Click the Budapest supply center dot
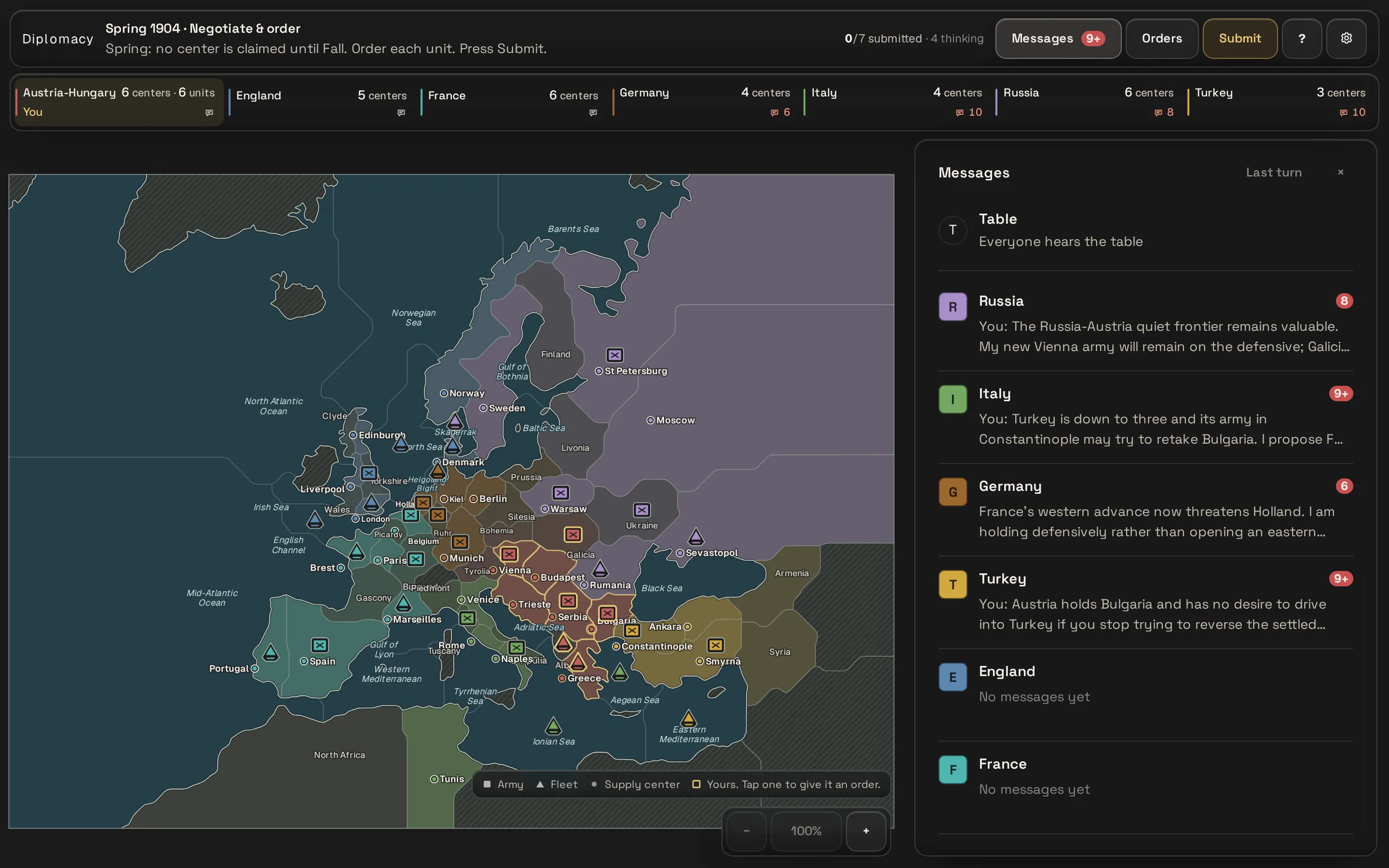Viewport: 1389px width, 868px height. 535,578
